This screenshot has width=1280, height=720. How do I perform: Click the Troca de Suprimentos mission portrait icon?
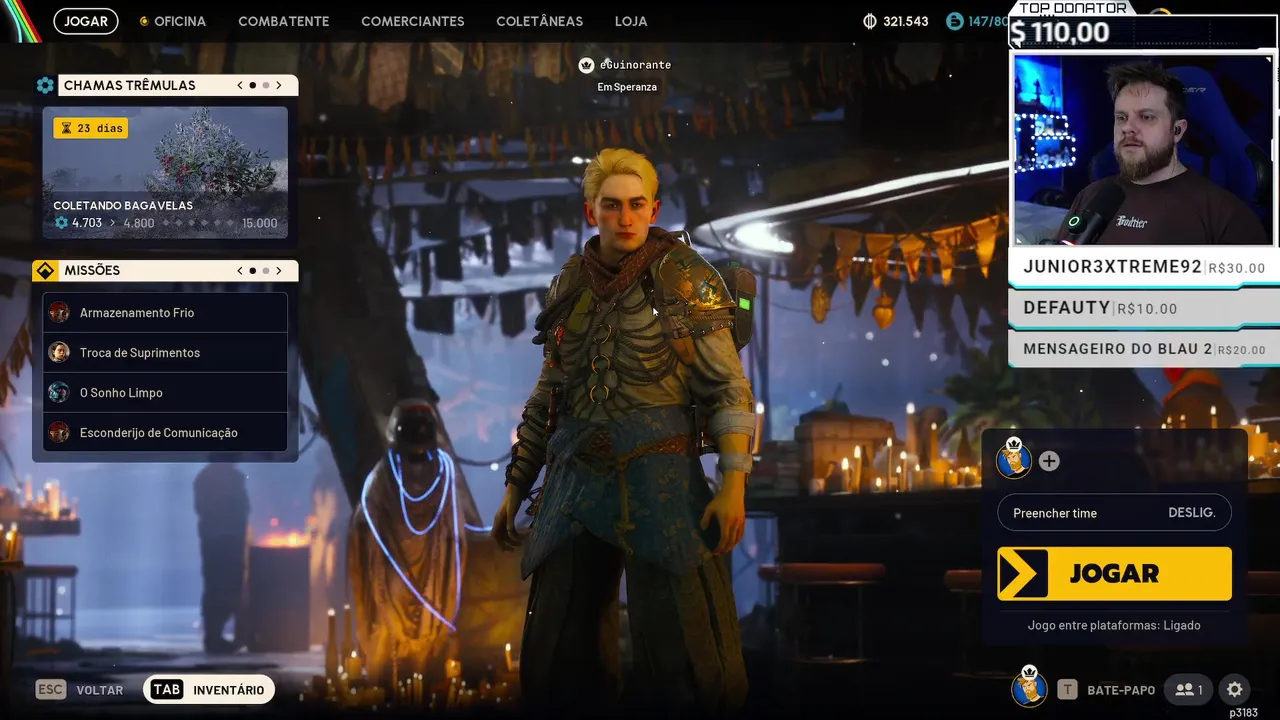pos(60,352)
